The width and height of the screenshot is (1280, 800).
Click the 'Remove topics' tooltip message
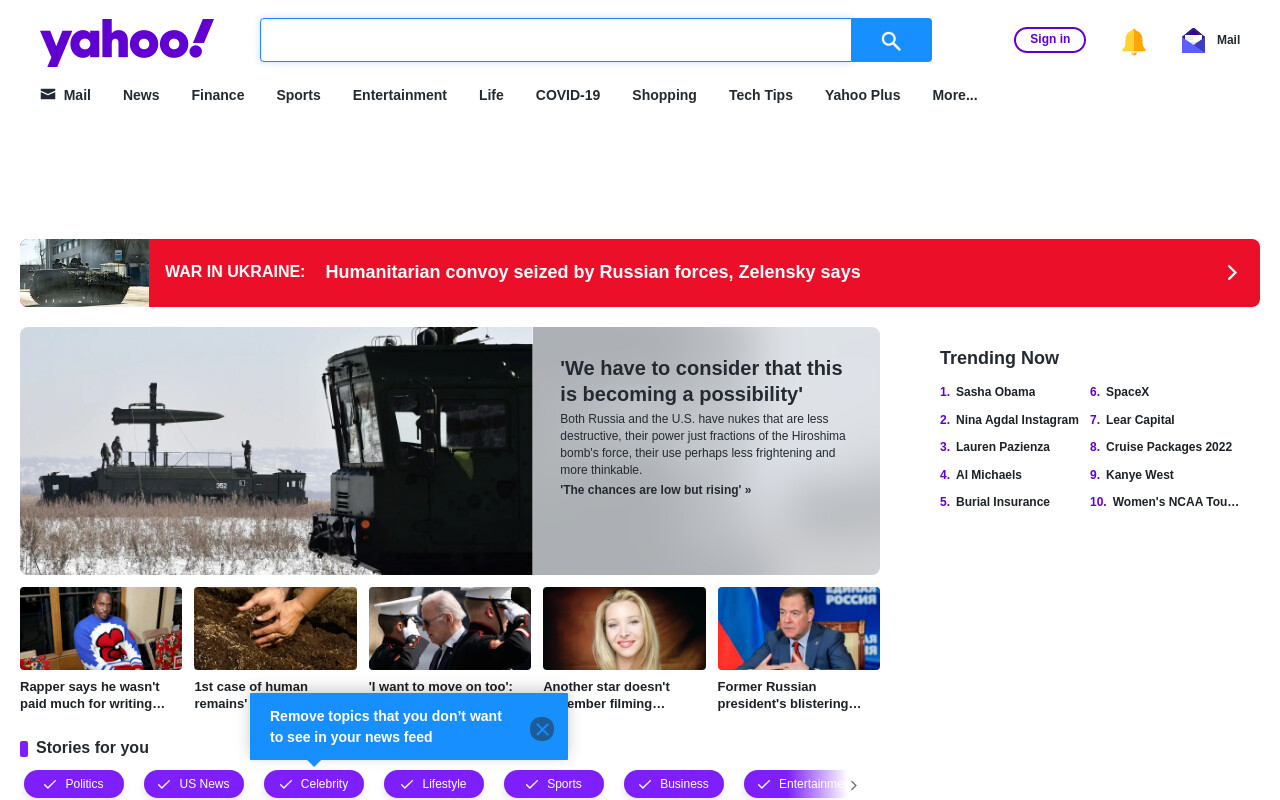pyautogui.click(x=386, y=727)
